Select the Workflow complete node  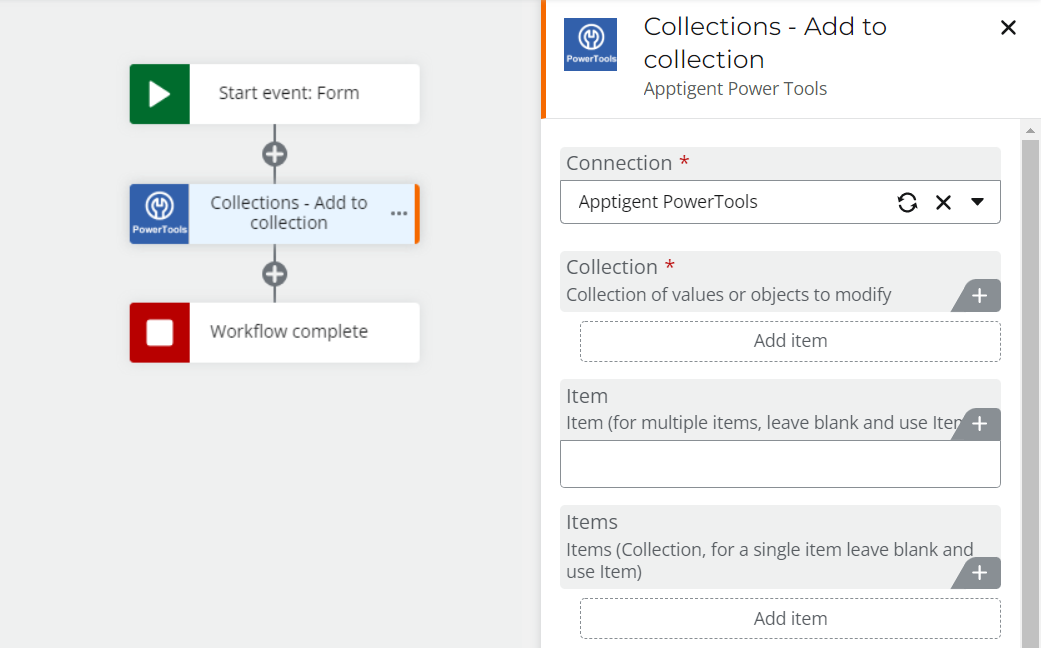coord(274,333)
